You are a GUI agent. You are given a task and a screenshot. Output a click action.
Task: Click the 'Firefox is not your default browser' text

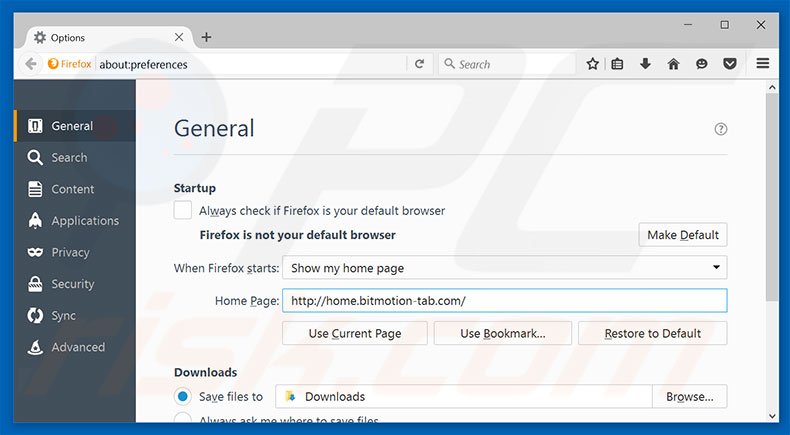(x=297, y=235)
